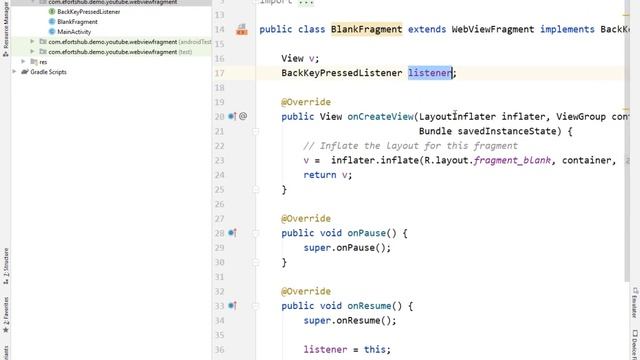
Task: Collapse onCreateView using the line 25 fold end marker
Action: (x=256, y=189)
